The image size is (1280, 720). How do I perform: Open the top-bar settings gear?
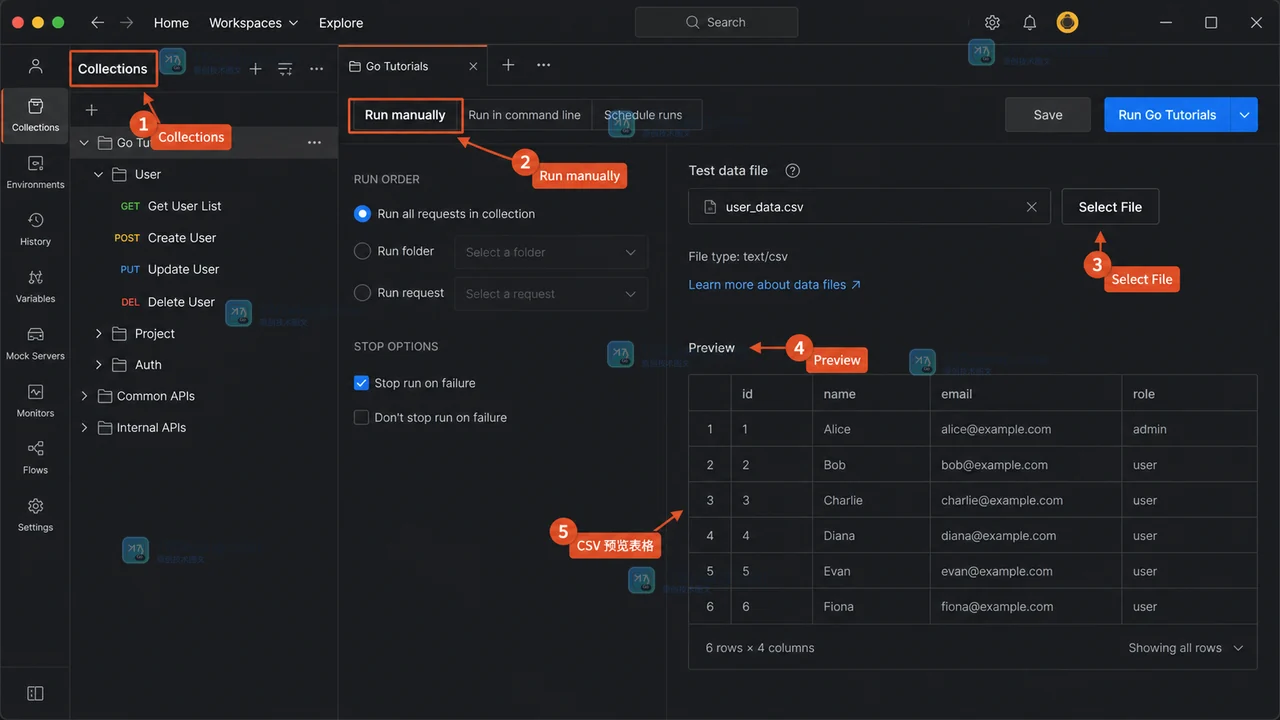992,22
